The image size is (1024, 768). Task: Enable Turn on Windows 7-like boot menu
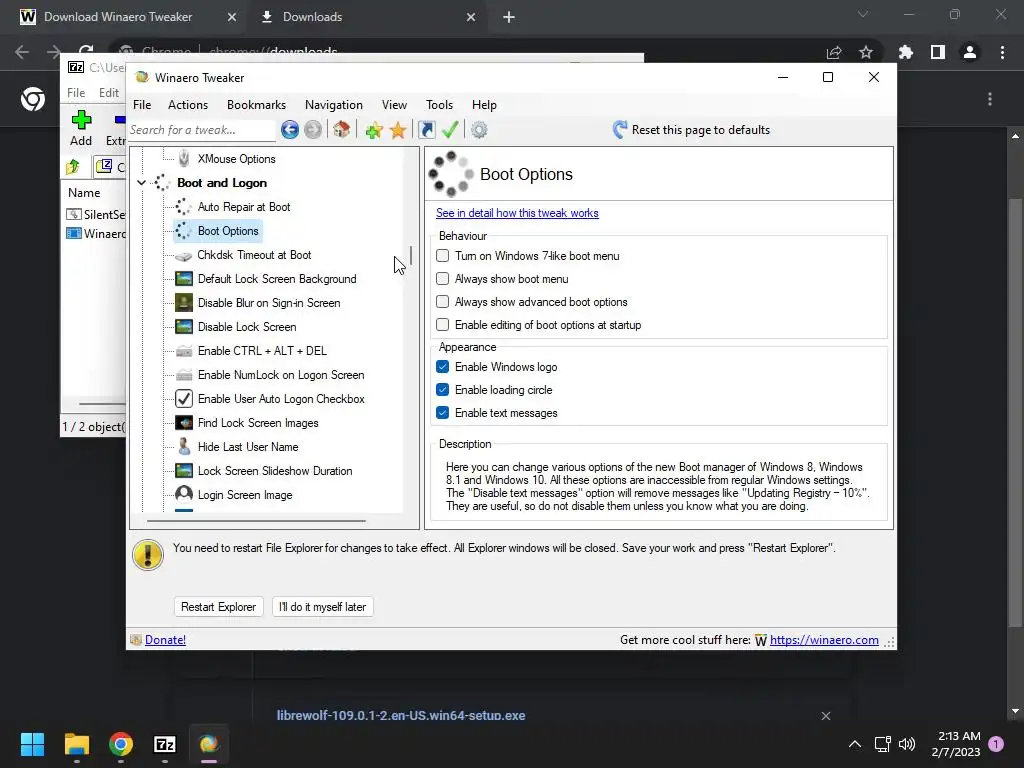coord(442,256)
